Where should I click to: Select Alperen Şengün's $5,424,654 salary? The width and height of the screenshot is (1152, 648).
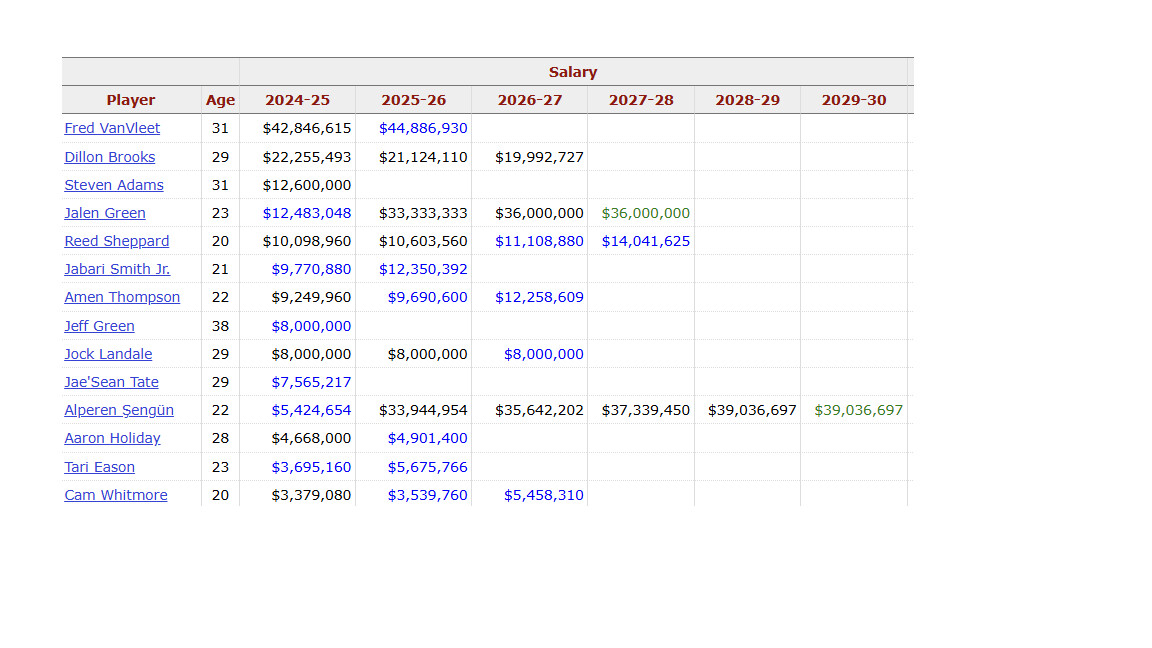tap(311, 410)
